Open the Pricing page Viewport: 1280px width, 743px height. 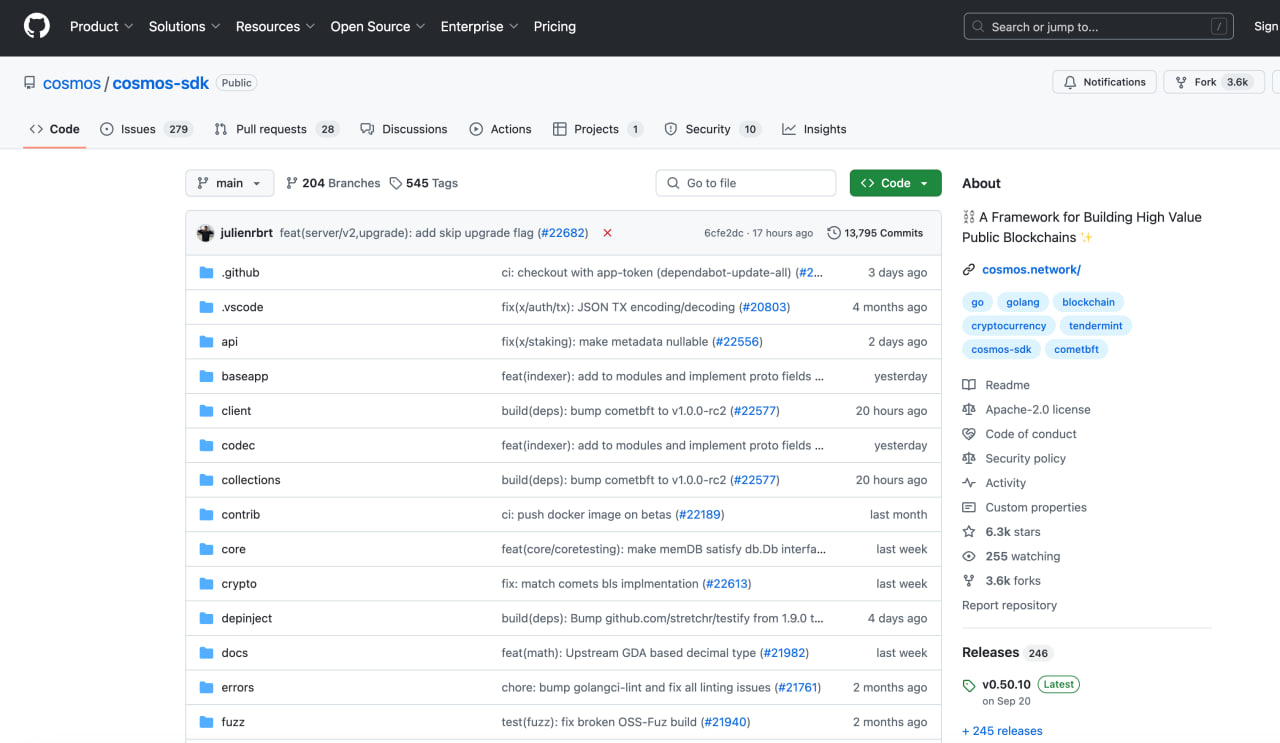click(555, 27)
